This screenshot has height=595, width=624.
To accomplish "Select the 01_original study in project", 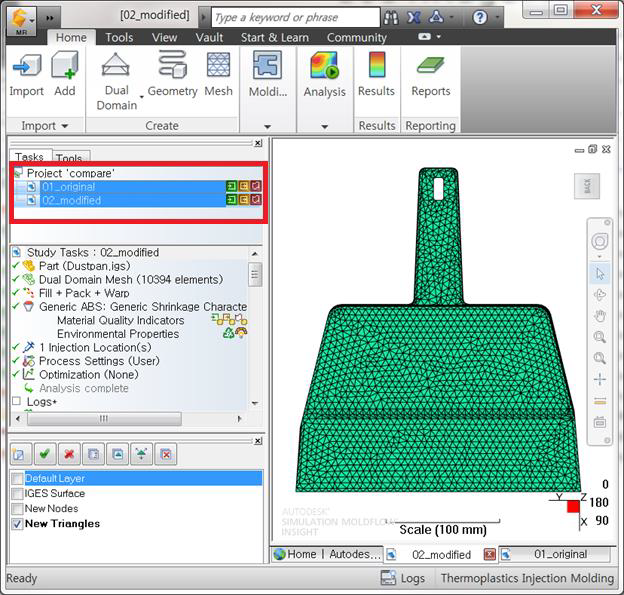I will point(138,186).
